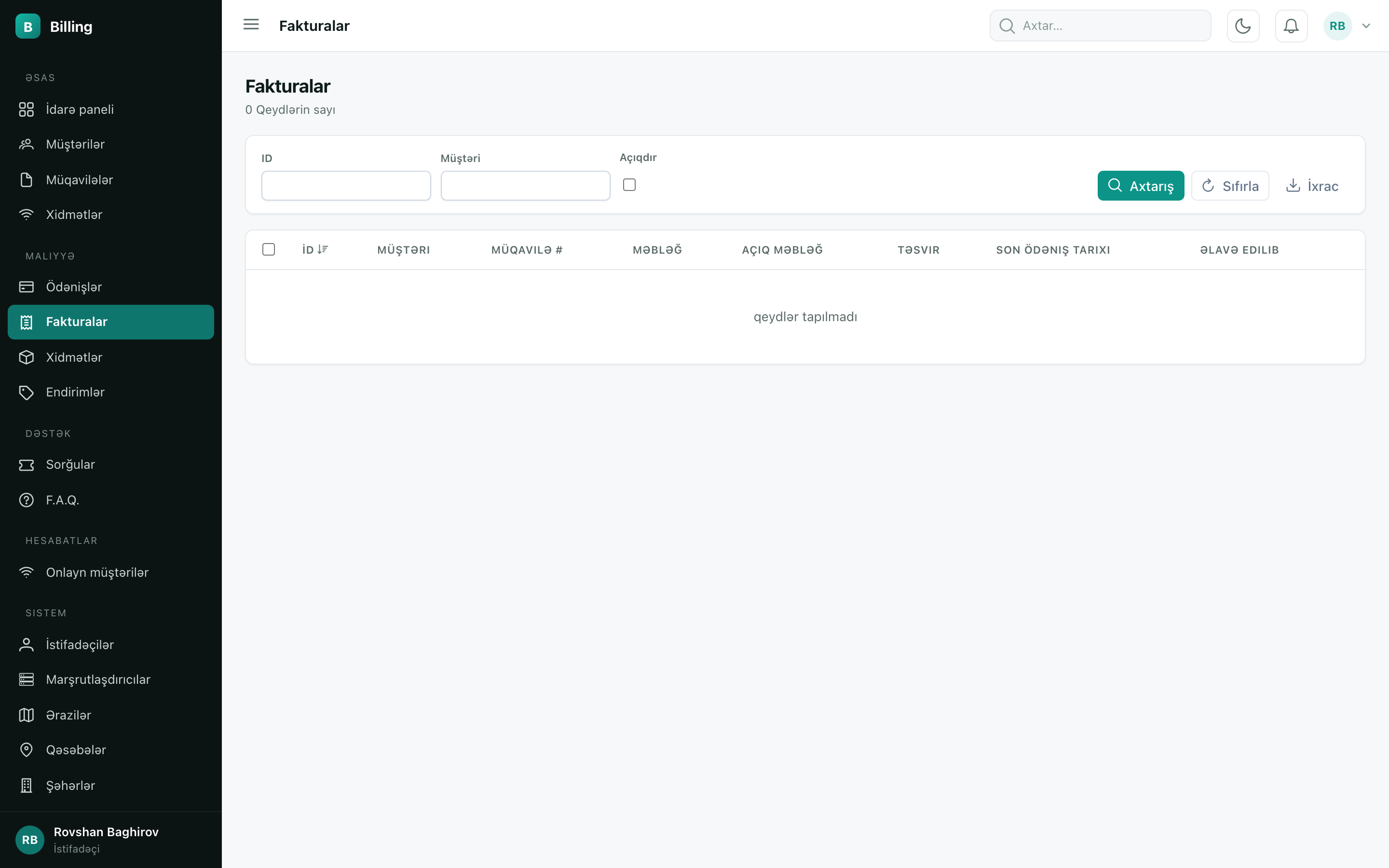Open Qəsəbələr in sidebar
The image size is (1389, 868).
(111, 750)
